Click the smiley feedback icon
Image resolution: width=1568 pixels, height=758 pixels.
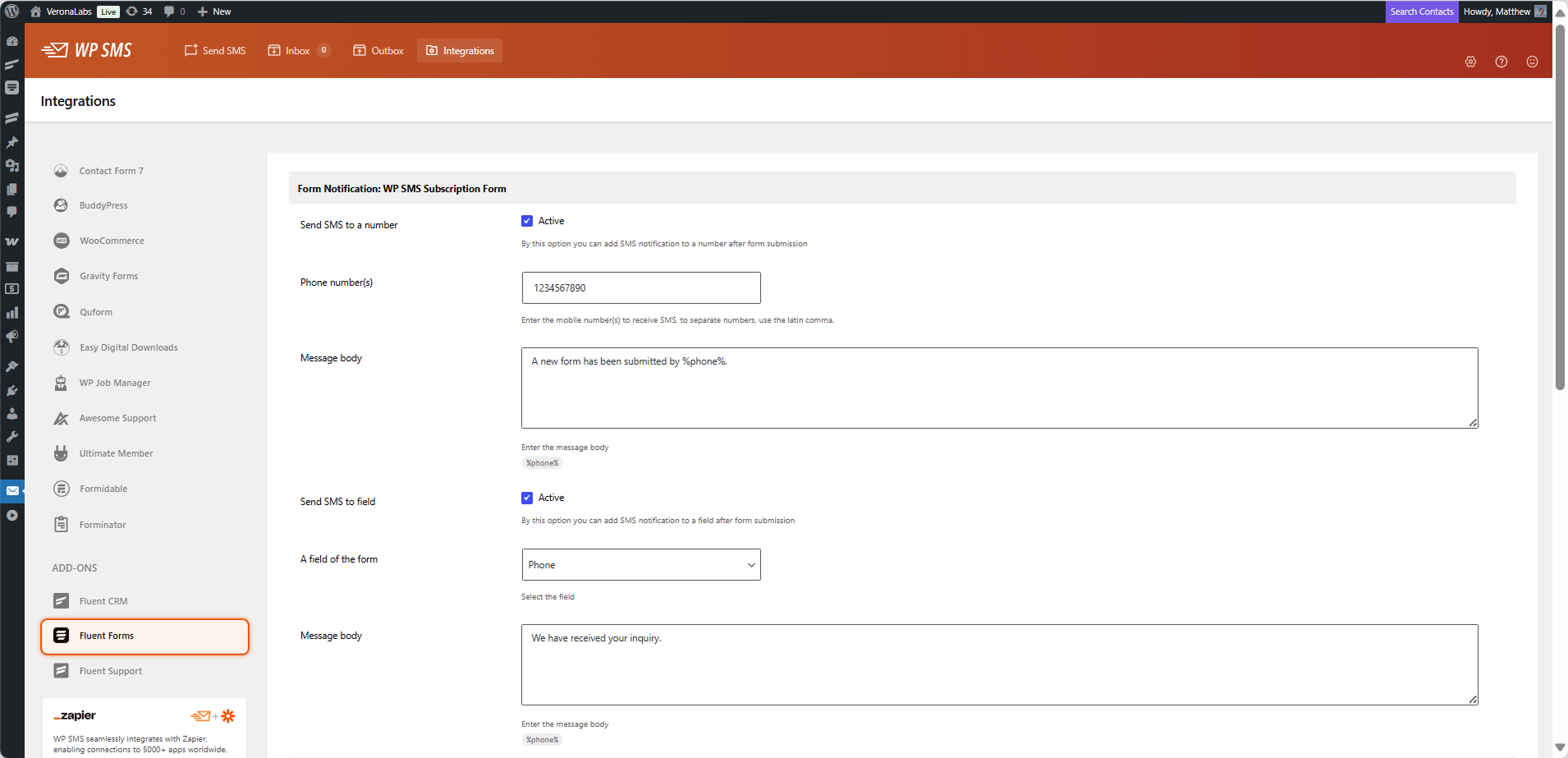(x=1532, y=62)
